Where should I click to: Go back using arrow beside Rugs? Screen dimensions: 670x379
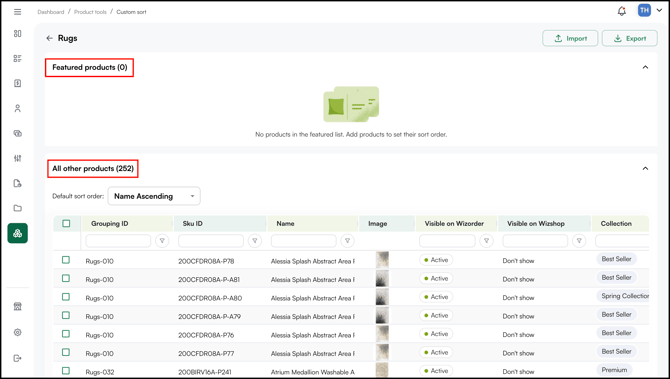(x=50, y=38)
